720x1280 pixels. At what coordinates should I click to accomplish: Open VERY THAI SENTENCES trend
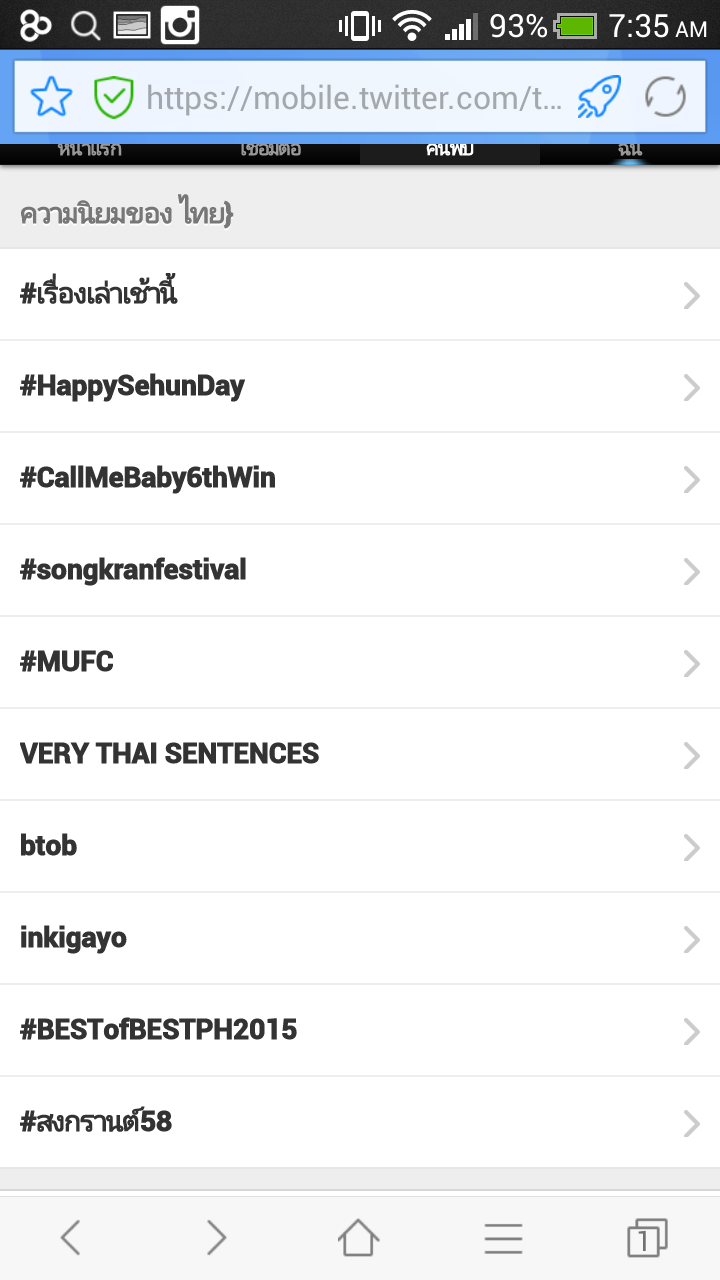coord(360,754)
